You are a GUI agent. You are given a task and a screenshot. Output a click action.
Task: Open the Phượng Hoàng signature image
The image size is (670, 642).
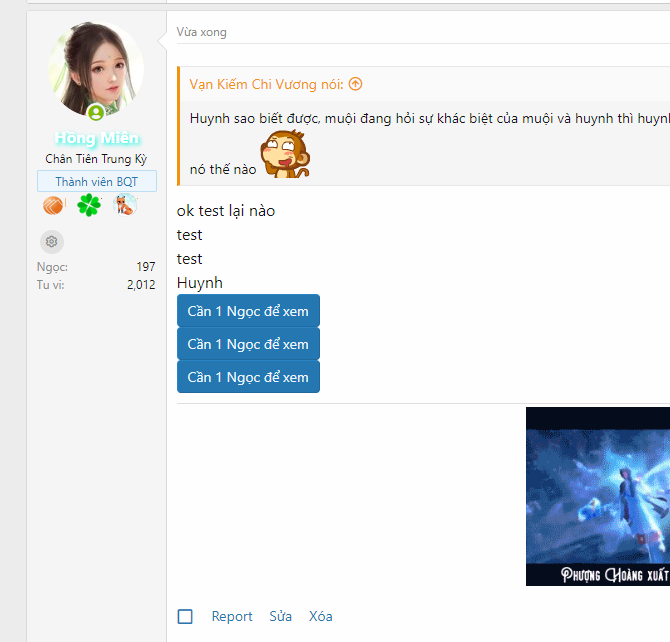tap(597, 496)
